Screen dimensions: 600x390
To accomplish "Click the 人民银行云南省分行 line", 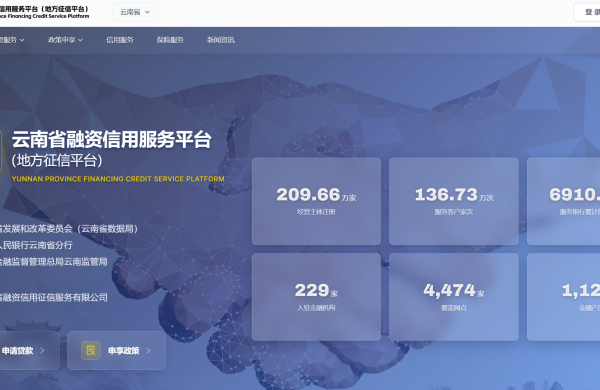I will point(36,245).
